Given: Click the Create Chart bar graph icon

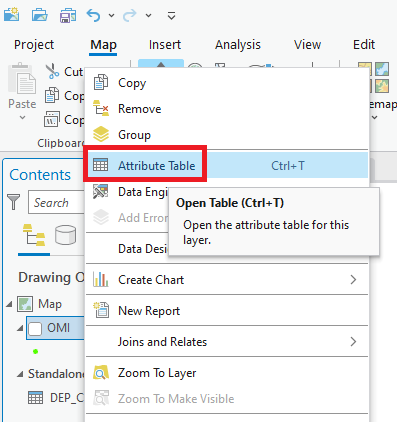Looking at the screenshot, I should [101, 279].
